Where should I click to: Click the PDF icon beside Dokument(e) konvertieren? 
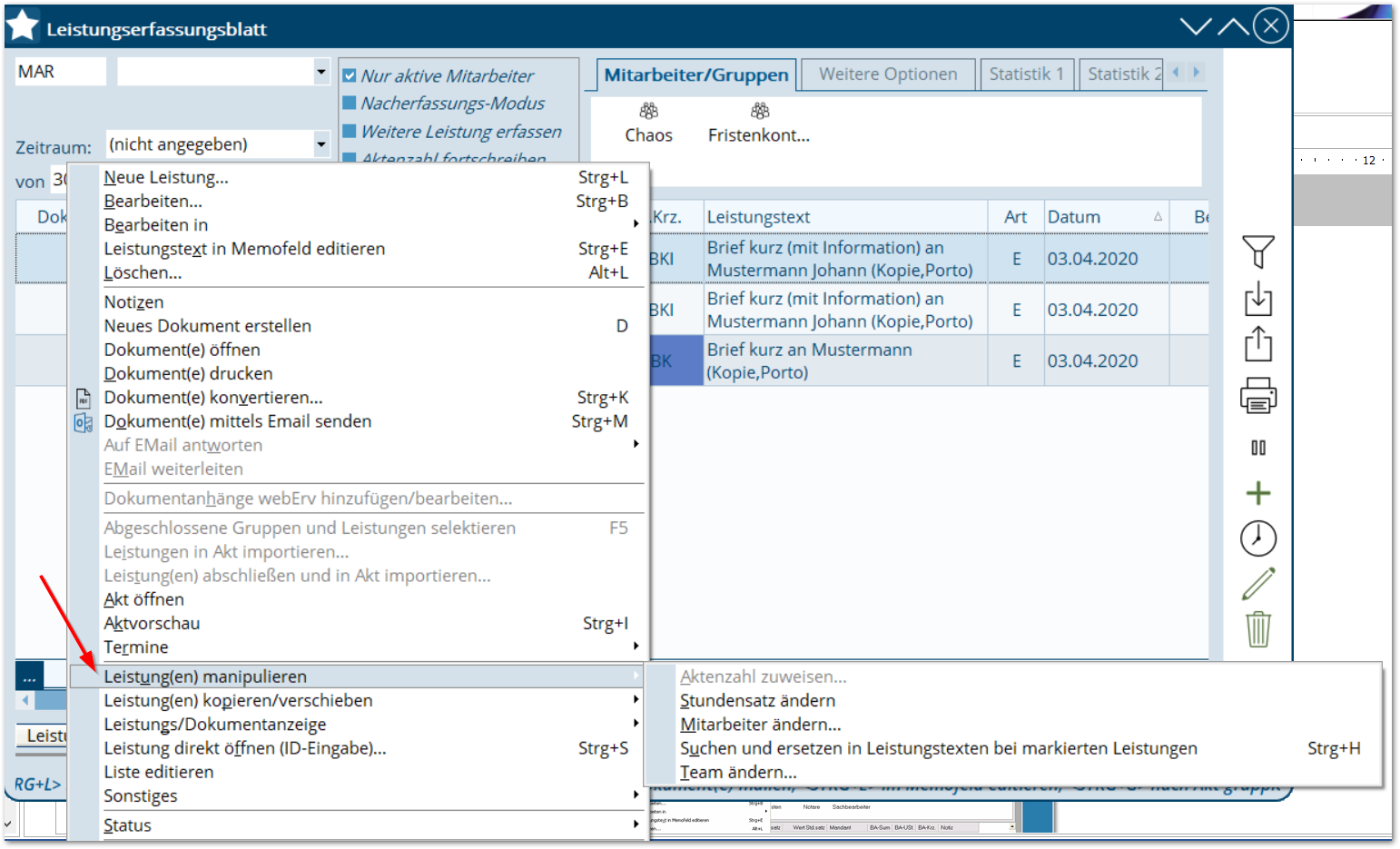tap(84, 398)
